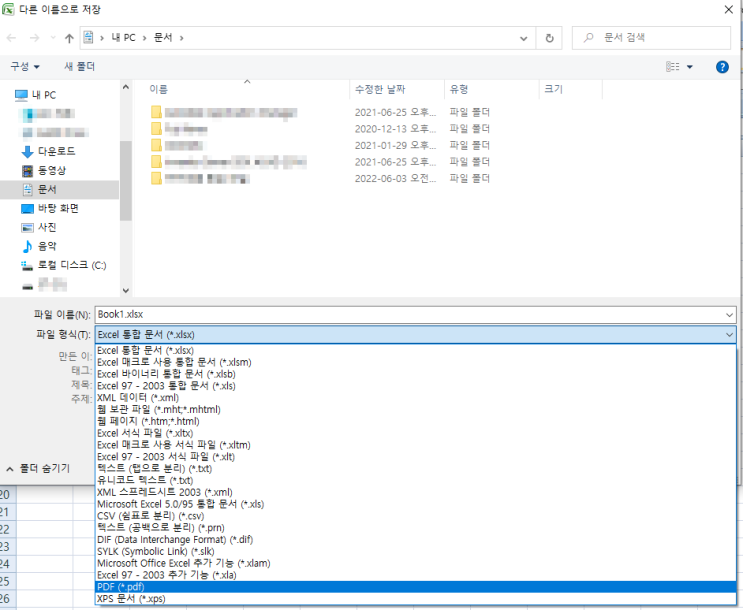Click the Book1.xlsx file name field
This screenshot has height=610, width=743.
[x=409, y=315]
